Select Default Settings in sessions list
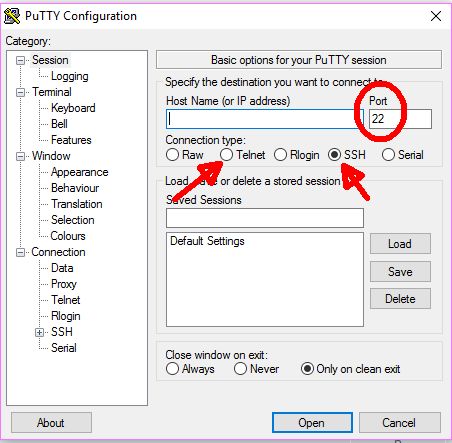 click(207, 241)
